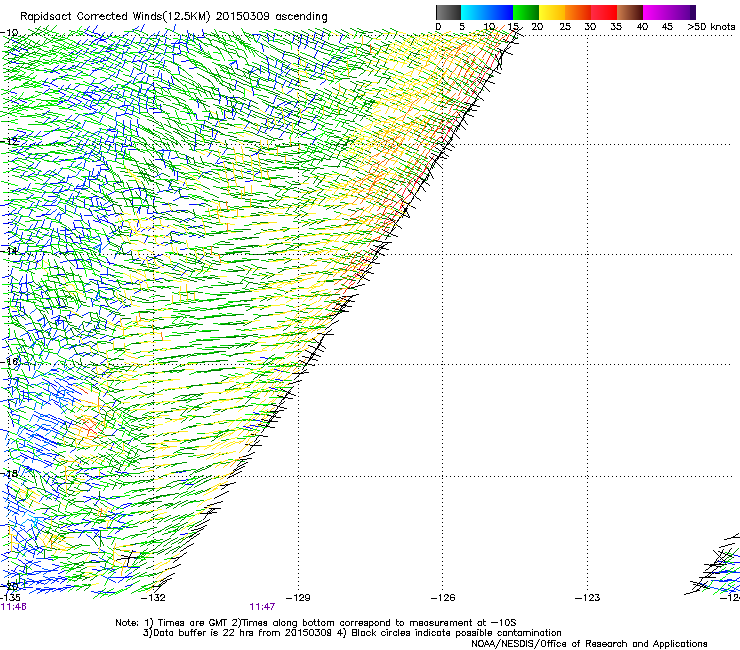Viewport: 740px width, 650px height.
Task: Click the note 'Data buffer is 22 hrs'
Action: 202,633
